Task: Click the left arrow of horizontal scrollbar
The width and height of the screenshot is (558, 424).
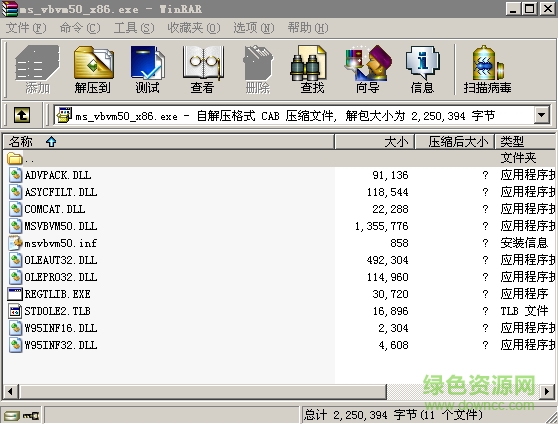Action: [x=11, y=392]
